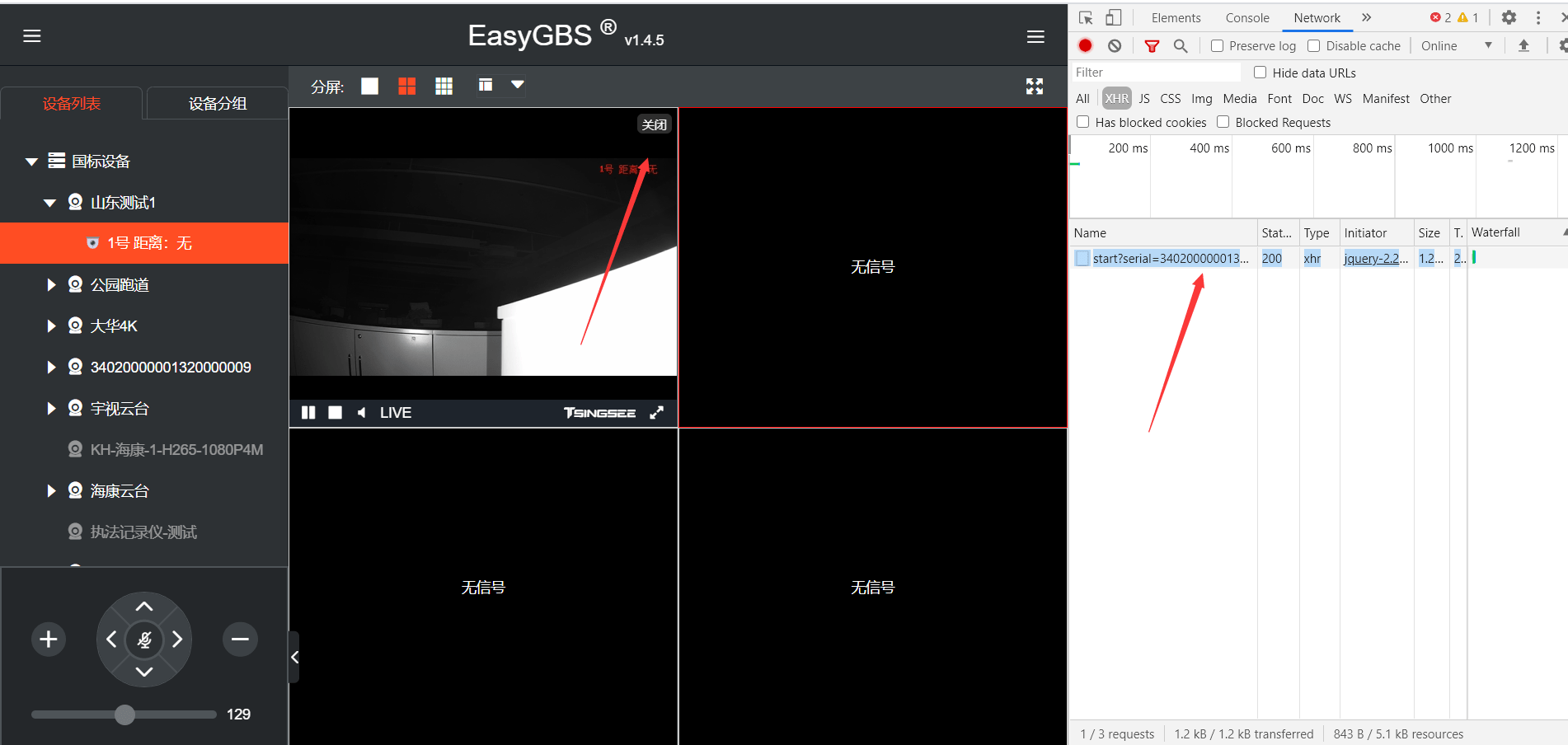Click the 关闭 button on the video

[655, 124]
